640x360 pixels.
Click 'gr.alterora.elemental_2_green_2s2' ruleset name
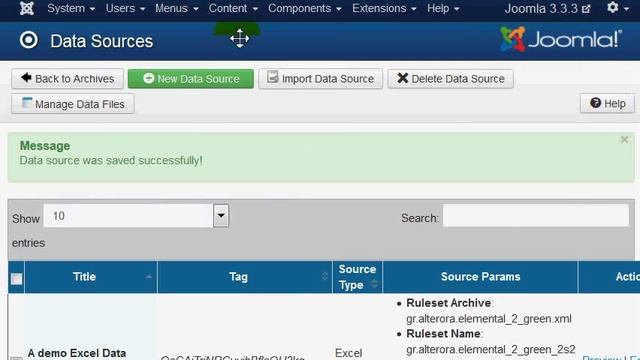point(491,349)
